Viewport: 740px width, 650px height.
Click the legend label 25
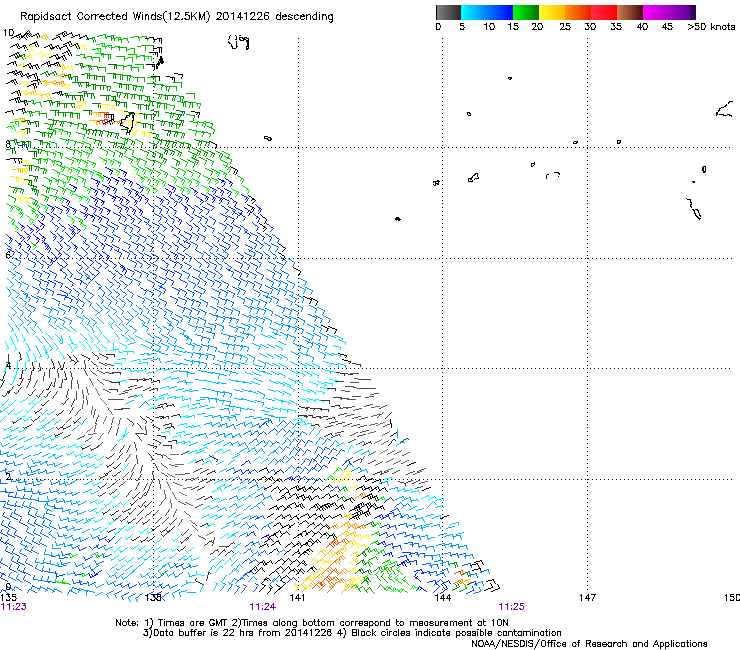565,27
